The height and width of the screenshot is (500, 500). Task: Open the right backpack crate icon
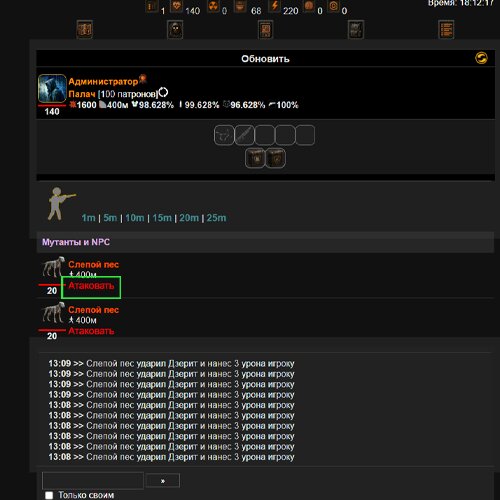pyautogui.click(x=276, y=158)
